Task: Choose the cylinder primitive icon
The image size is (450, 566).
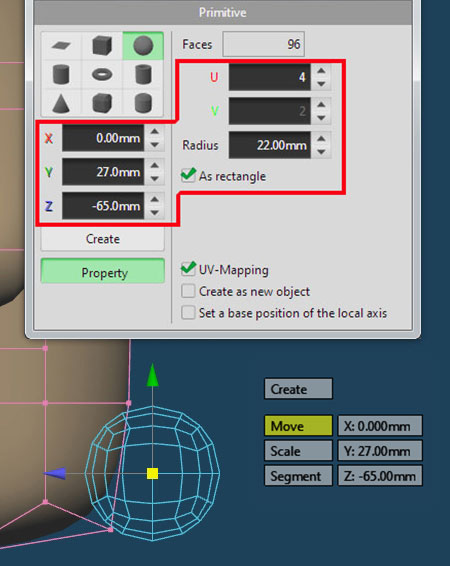Action: (x=61, y=74)
